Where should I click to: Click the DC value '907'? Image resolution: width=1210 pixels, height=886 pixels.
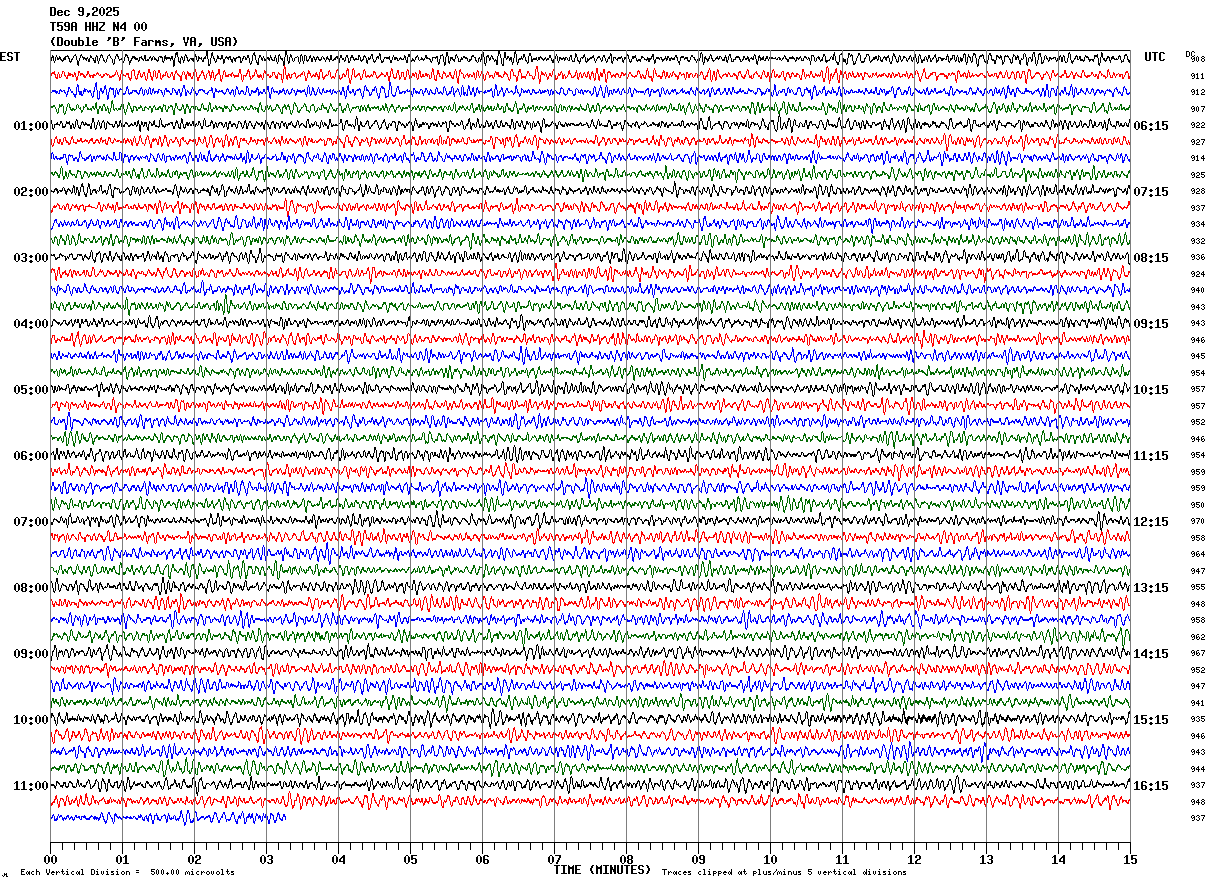(x=1197, y=109)
